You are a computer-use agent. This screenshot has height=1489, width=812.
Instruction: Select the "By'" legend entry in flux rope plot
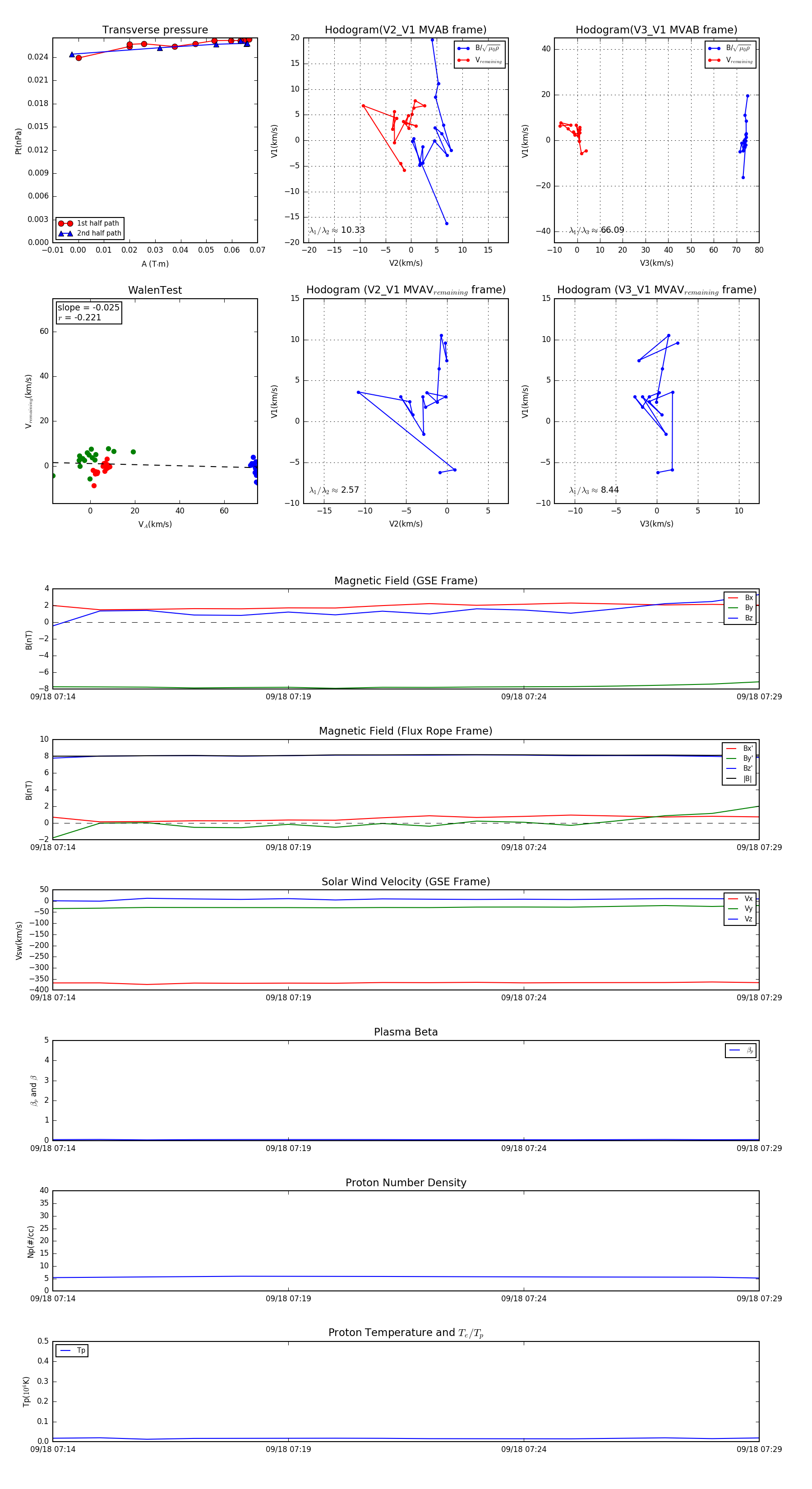(740, 758)
